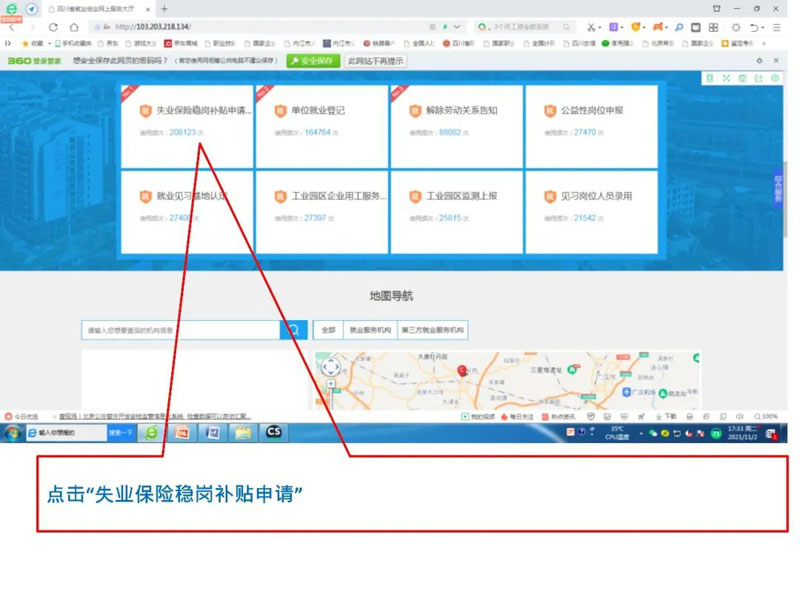Click the 工业园区监测上报 shield icon
This screenshot has height=600, width=800.
pos(415,197)
